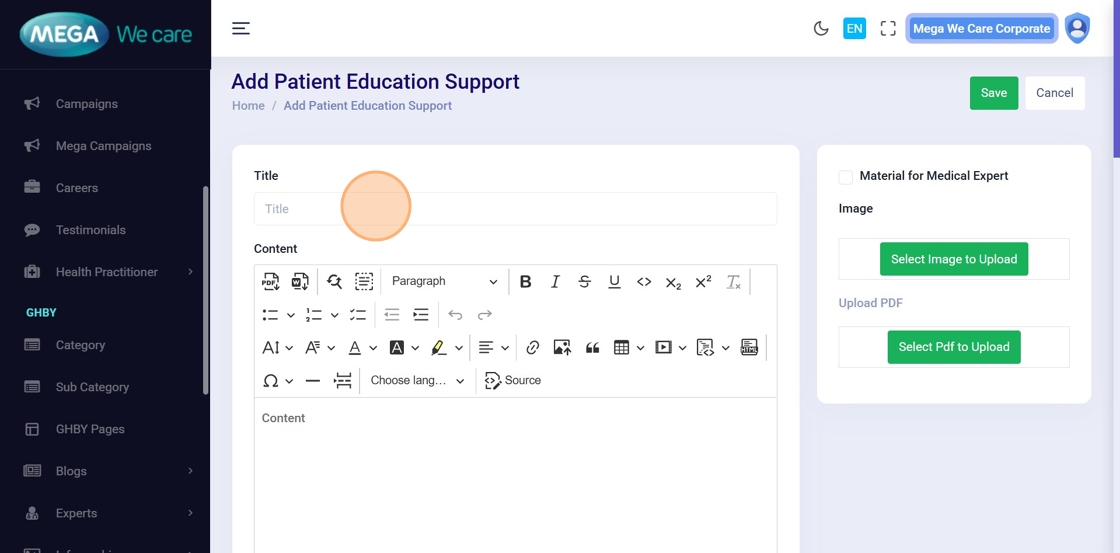Increase indent in the editor
Viewport: 1120px width, 553px height.
pyautogui.click(x=421, y=315)
